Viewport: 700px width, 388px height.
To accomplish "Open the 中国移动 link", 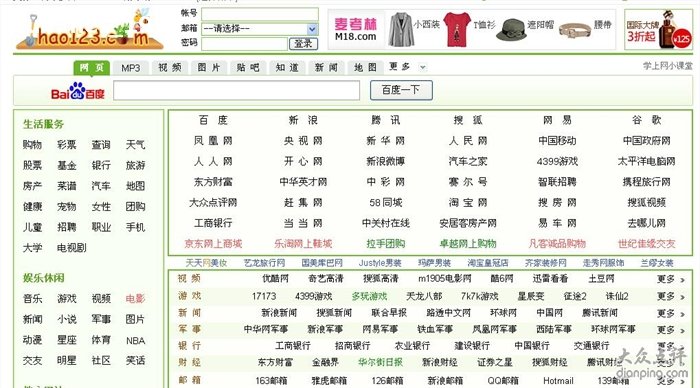I will (557, 141).
